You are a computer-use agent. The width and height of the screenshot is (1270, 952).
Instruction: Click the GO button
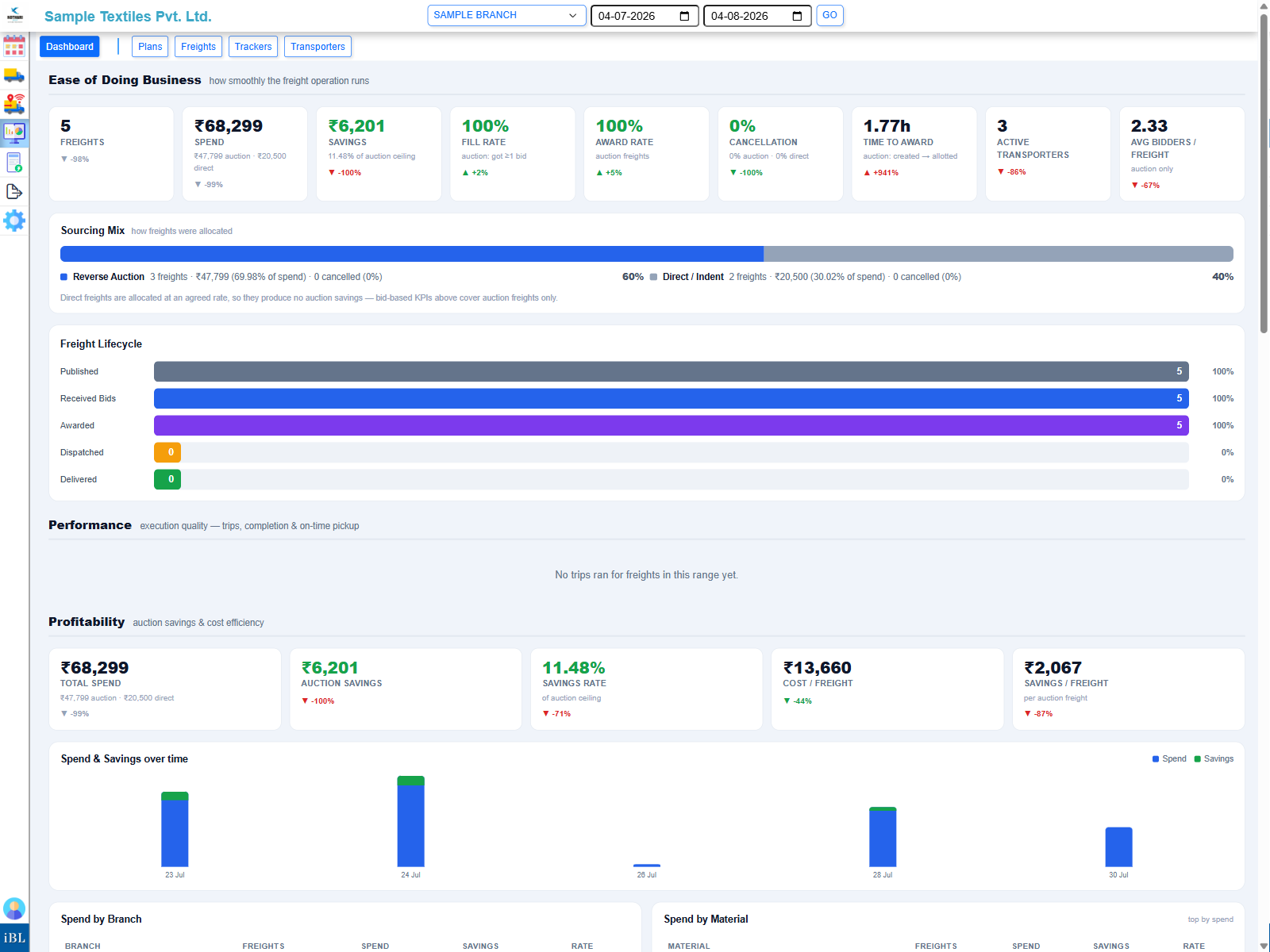point(829,15)
